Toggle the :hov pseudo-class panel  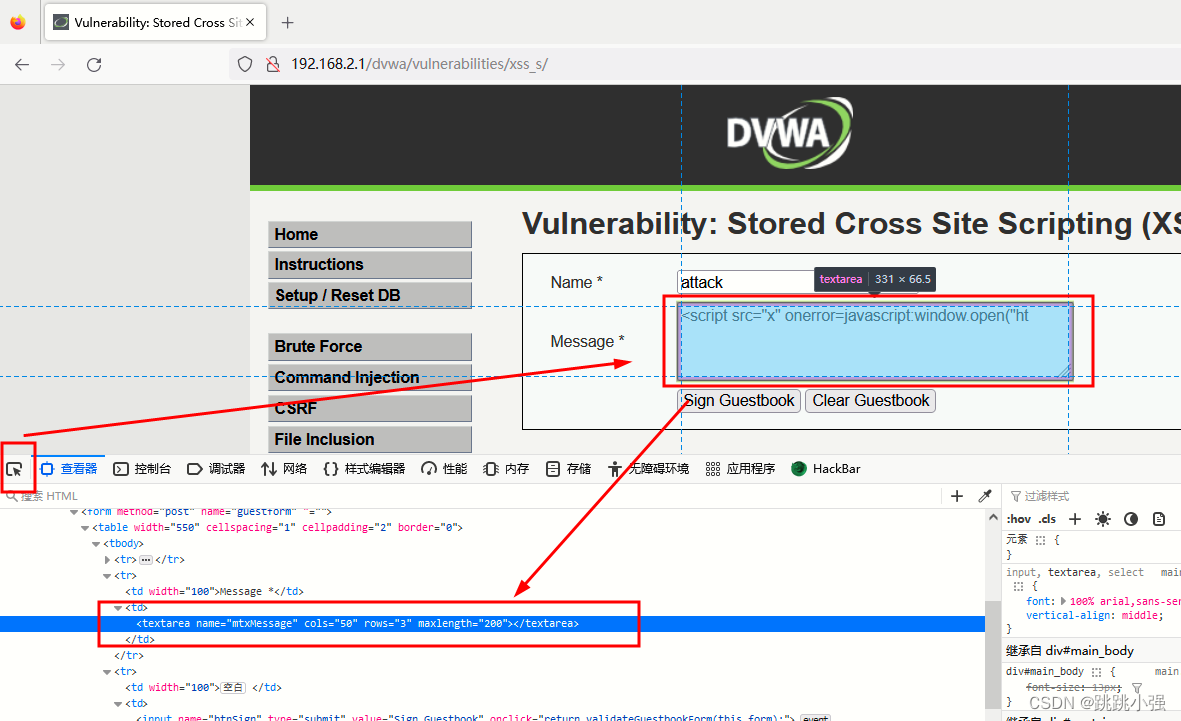pos(1019,519)
